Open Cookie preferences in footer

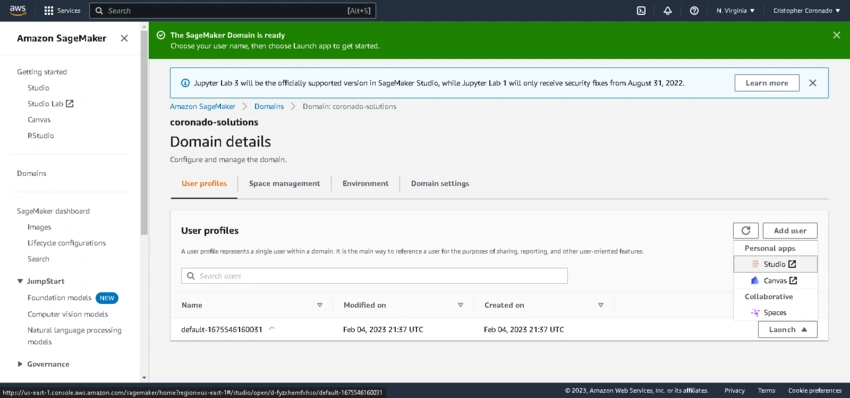[x=815, y=390]
